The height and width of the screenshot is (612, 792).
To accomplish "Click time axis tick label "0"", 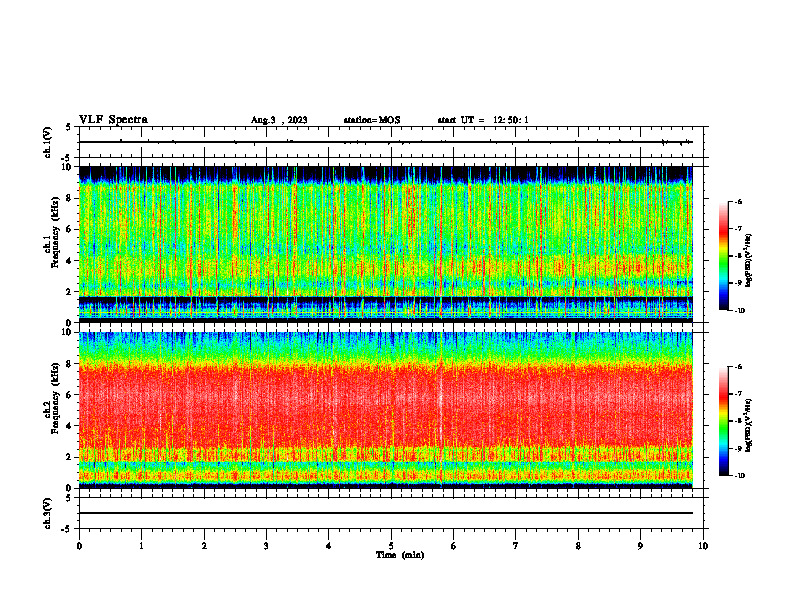I will 79,546.
